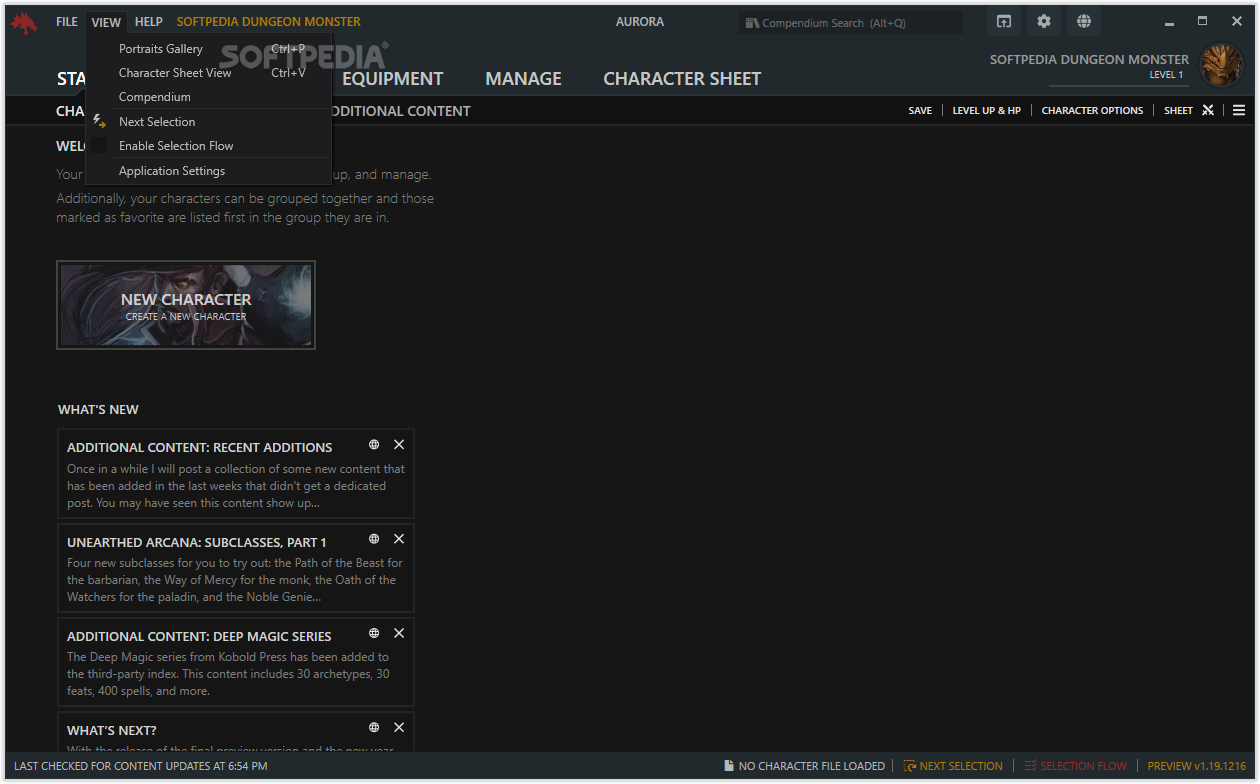
Task: Open settings gear icon in title bar
Action: [x=1044, y=22]
